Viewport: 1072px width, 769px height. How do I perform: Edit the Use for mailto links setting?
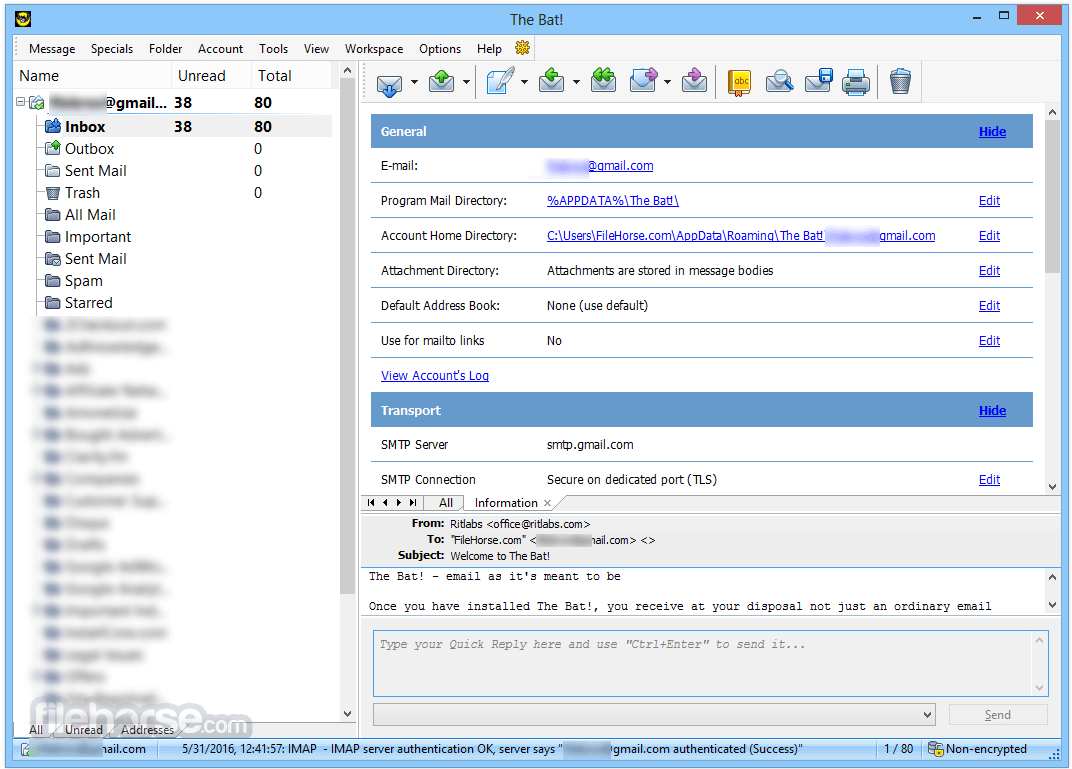pos(989,340)
